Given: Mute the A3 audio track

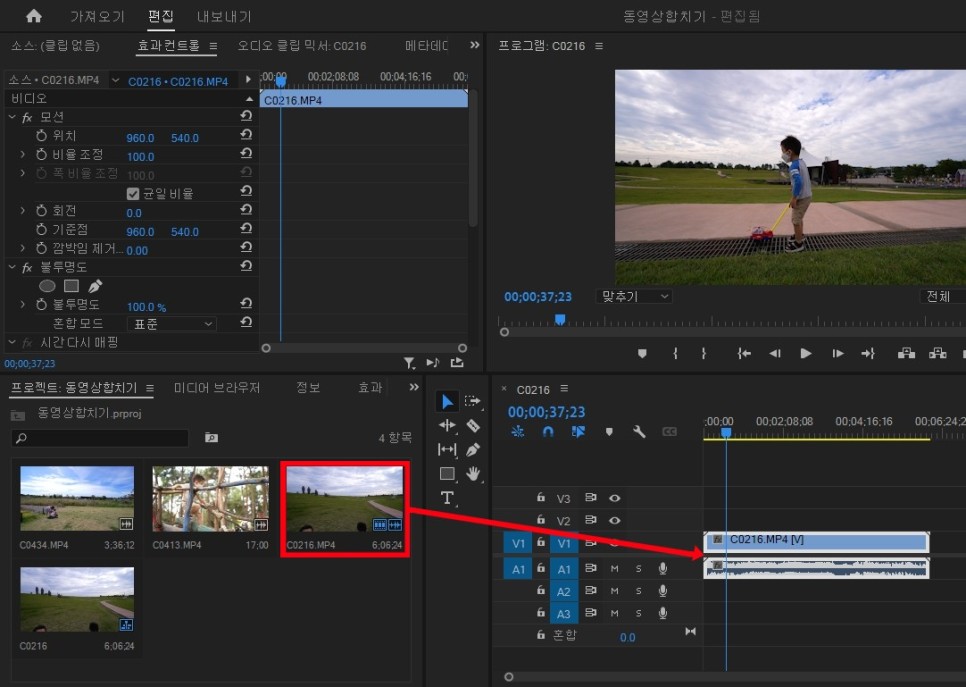Looking at the screenshot, I should tap(614, 613).
